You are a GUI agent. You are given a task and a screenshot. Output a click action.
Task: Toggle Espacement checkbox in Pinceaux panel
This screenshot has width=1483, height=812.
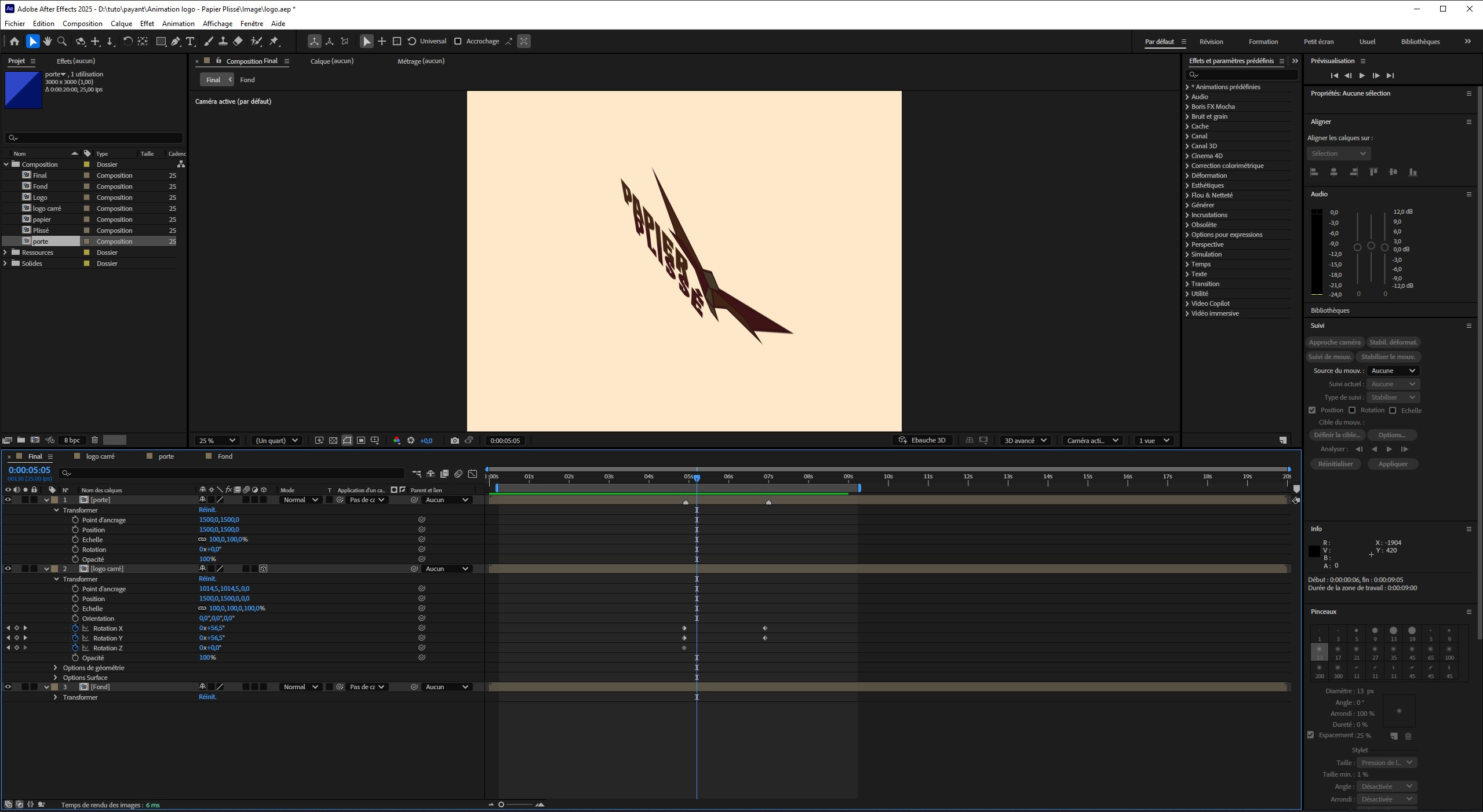[x=1311, y=735]
